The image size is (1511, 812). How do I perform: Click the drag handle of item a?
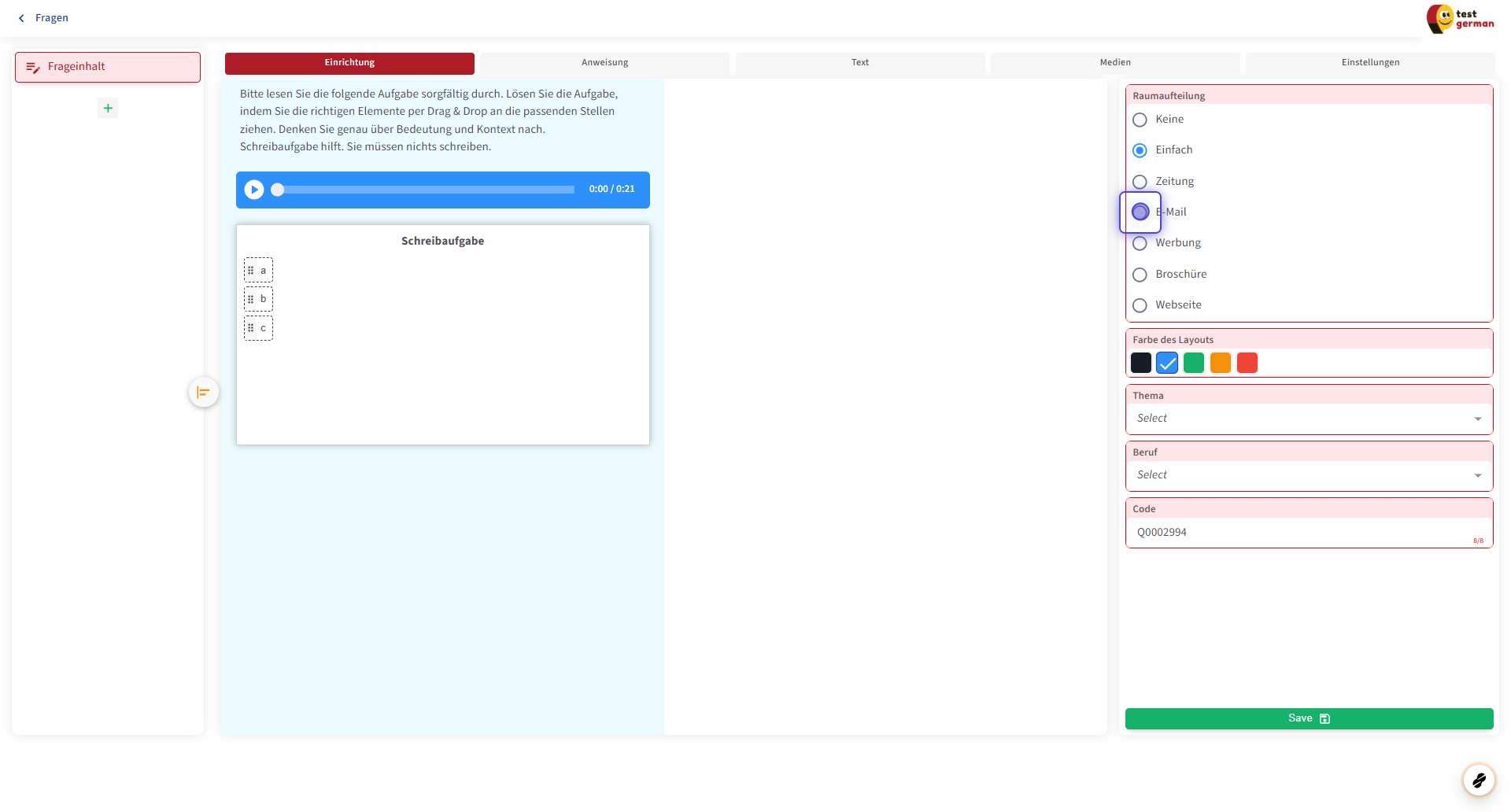tap(251, 270)
